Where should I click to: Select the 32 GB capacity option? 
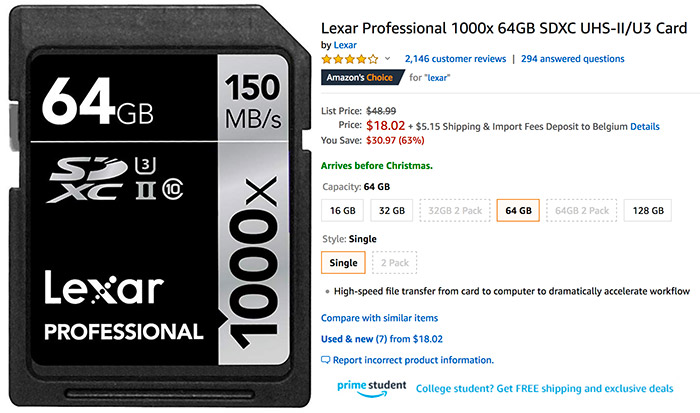(x=392, y=211)
